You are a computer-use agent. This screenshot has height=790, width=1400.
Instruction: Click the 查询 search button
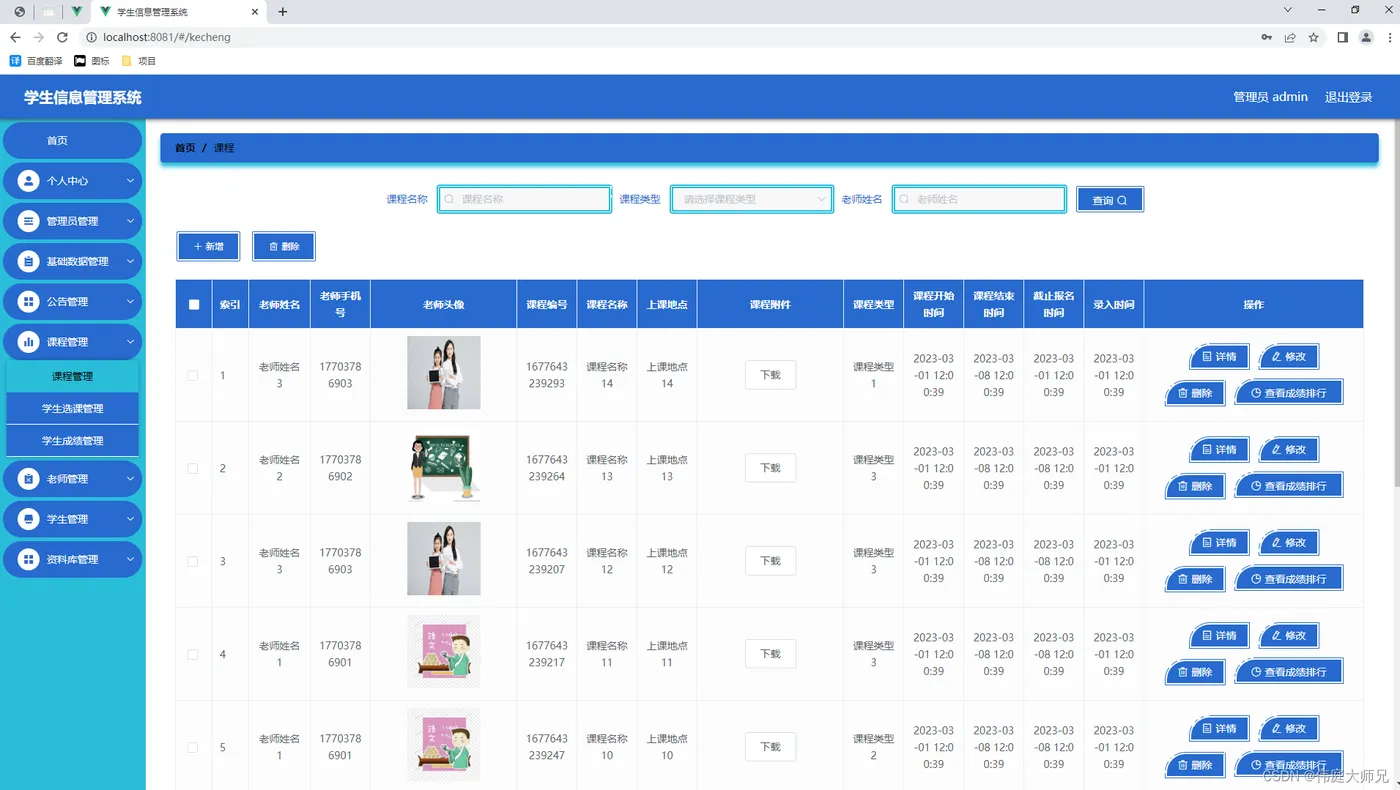coord(1110,200)
